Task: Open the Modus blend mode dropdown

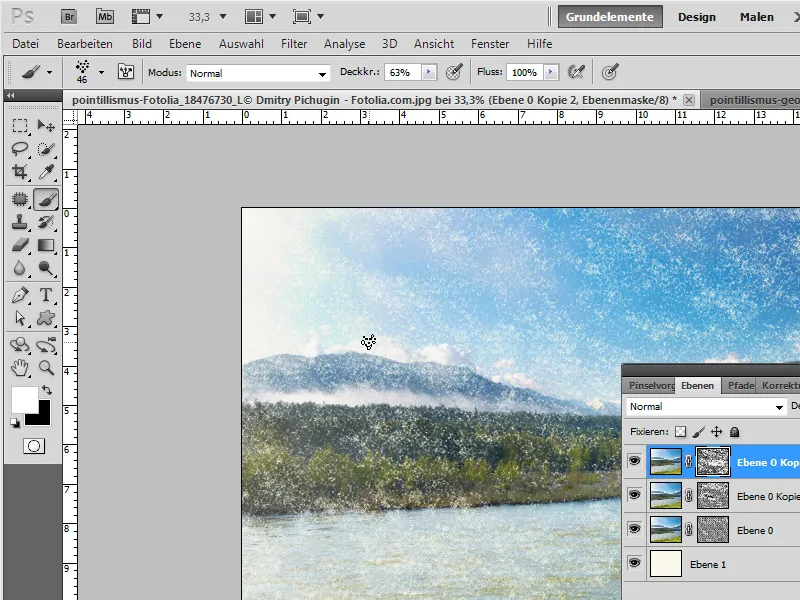Action: tap(258, 73)
